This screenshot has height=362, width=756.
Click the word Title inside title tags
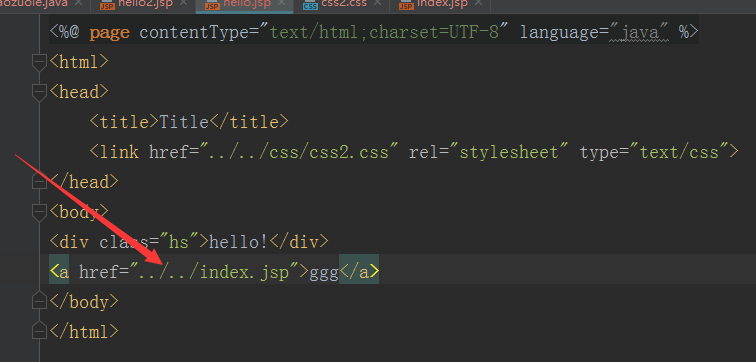pyautogui.click(x=184, y=122)
